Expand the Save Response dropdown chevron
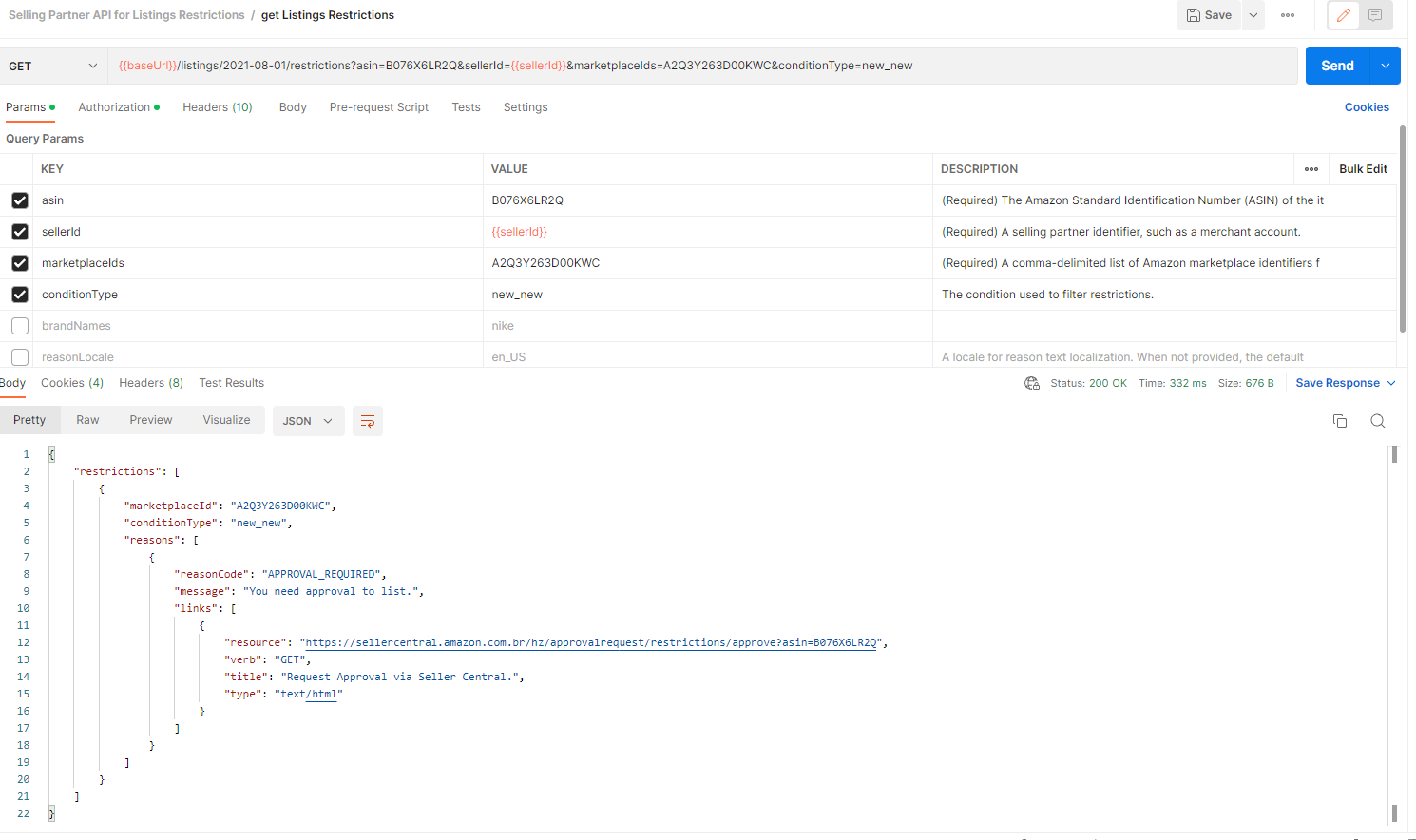The image size is (1416, 840). coord(1391,383)
